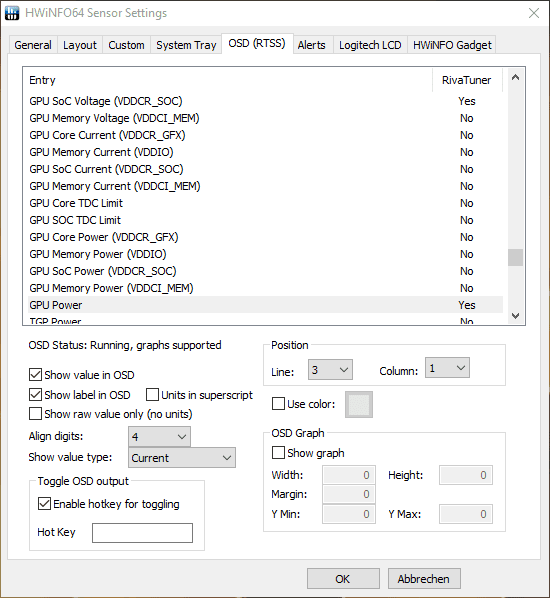
Task: Select the OSD (RTSS) tab
Action: 257,43
